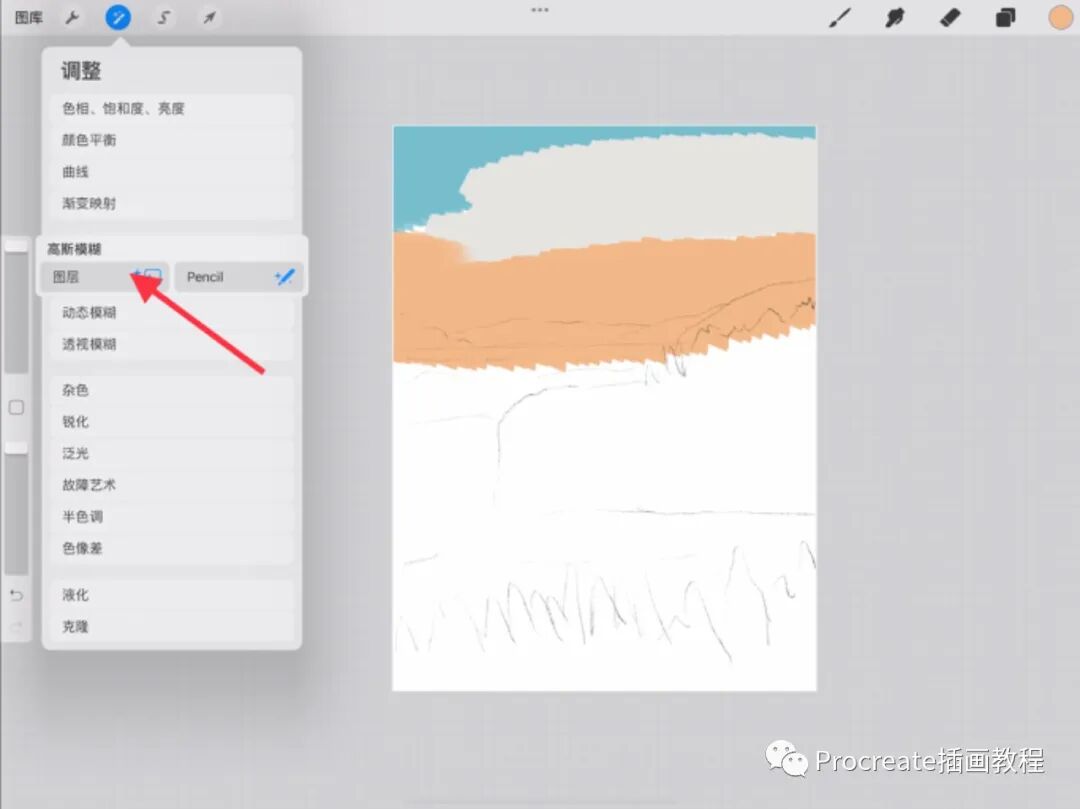The image size is (1080, 809).
Task: Select the Smudge tool
Action: pos(895,17)
